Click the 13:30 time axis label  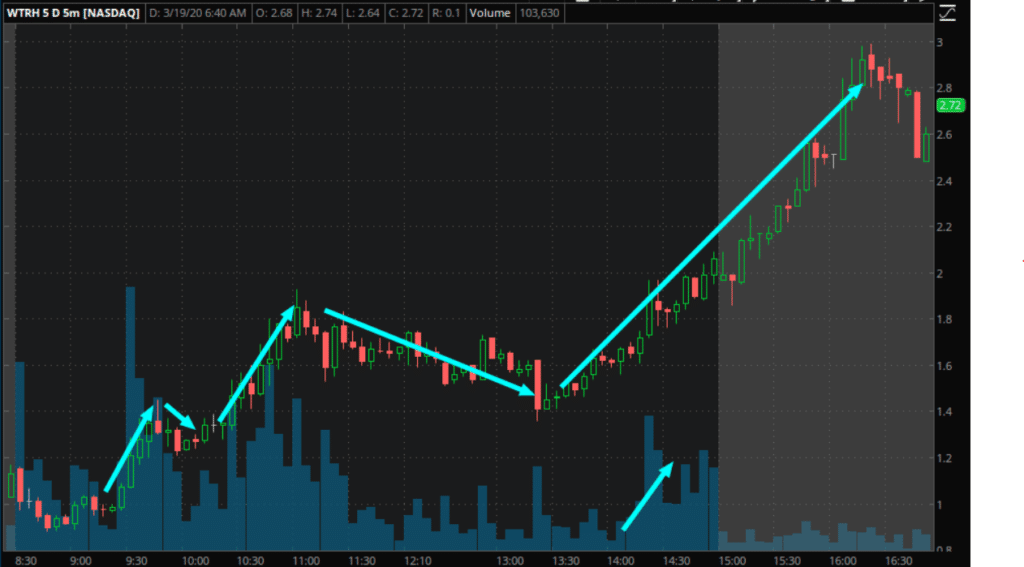pyautogui.click(x=566, y=560)
